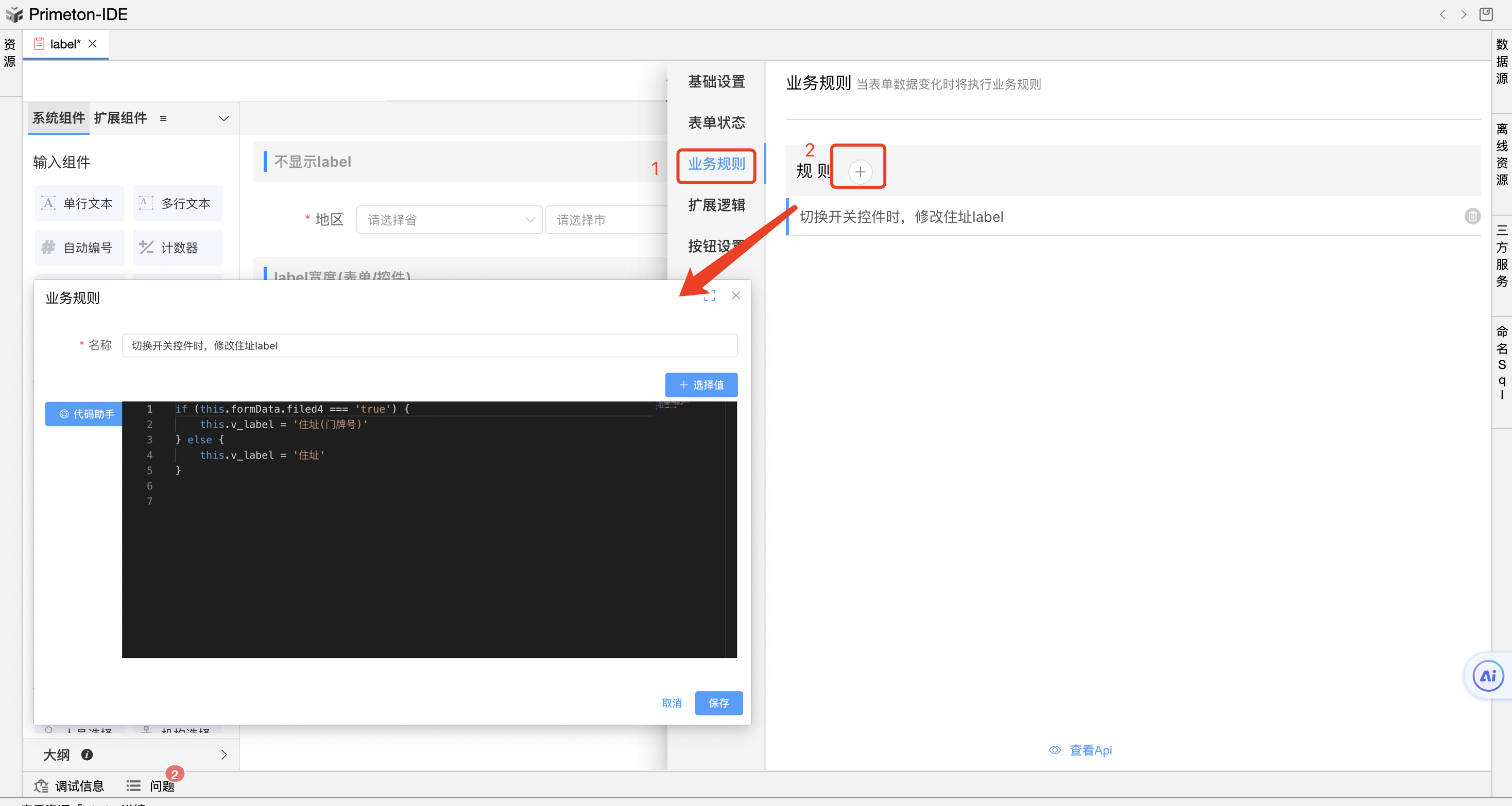1512x806 pixels.
Task: Select 扩展逻辑 in settings menu
Action: pyautogui.click(x=716, y=205)
